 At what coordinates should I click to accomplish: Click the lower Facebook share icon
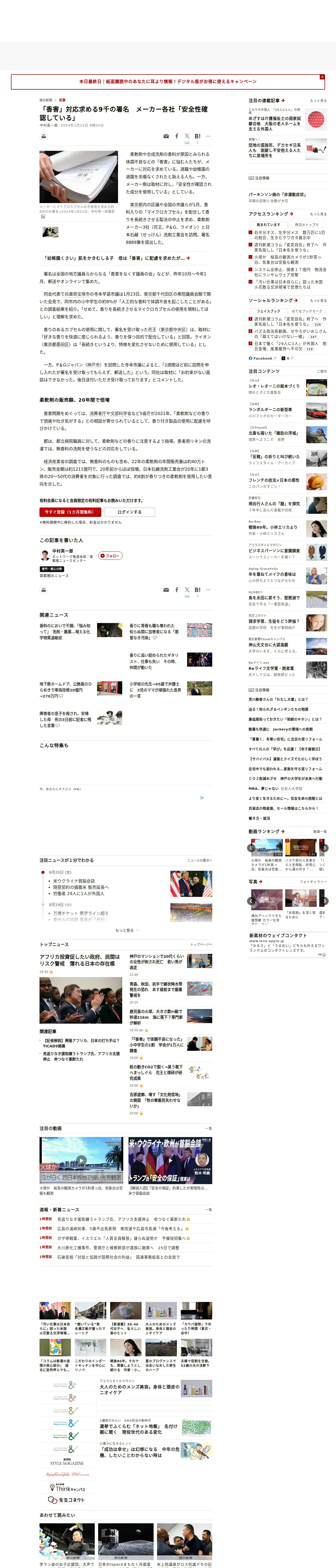177,590
